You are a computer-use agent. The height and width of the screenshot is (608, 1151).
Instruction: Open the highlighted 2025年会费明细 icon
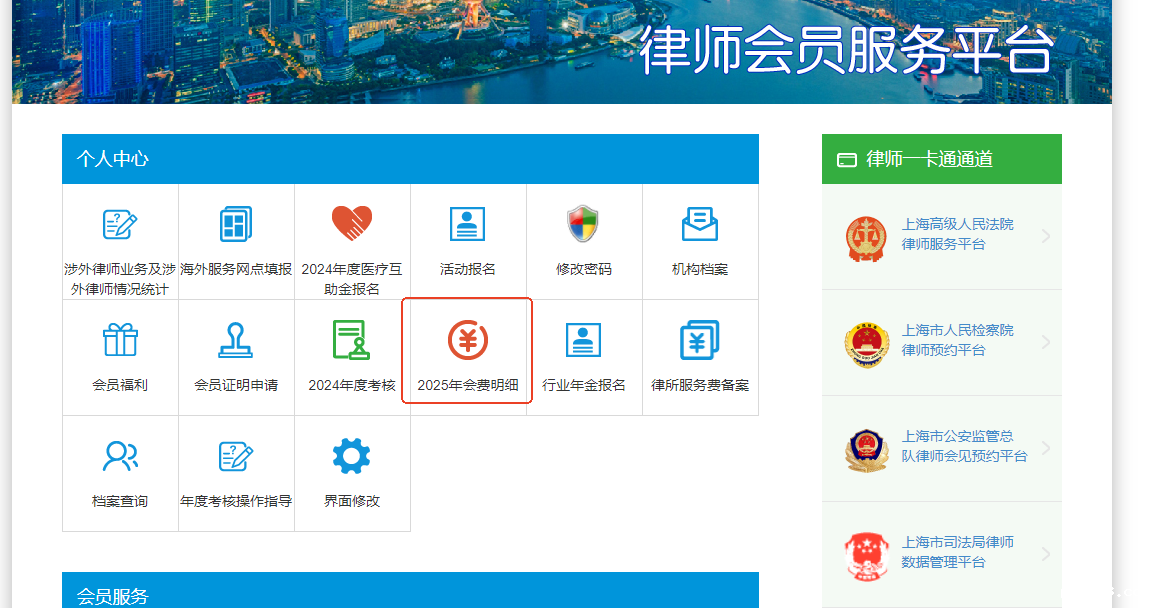click(x=468, y=341)
